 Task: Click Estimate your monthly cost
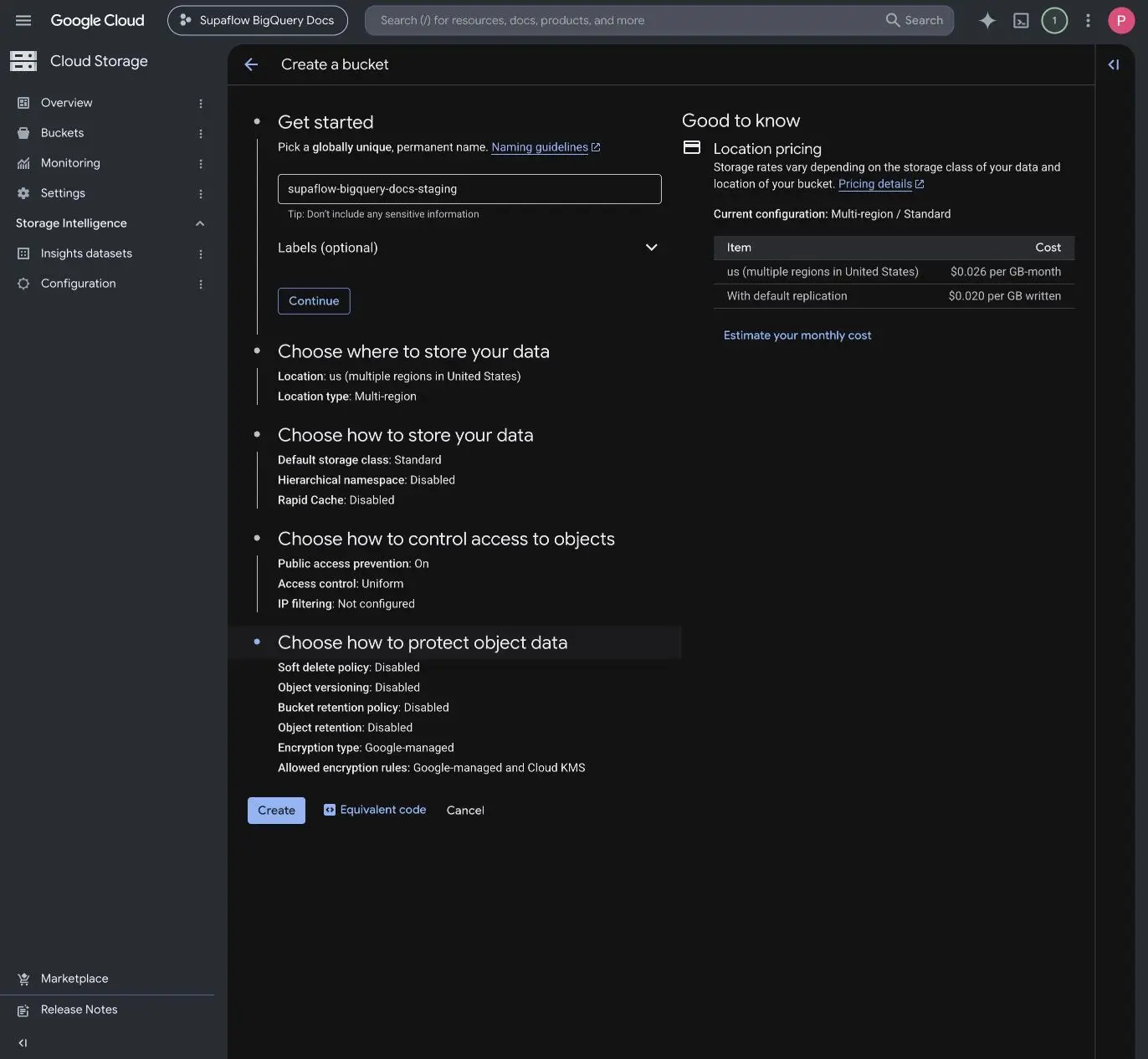pos(797,335)
